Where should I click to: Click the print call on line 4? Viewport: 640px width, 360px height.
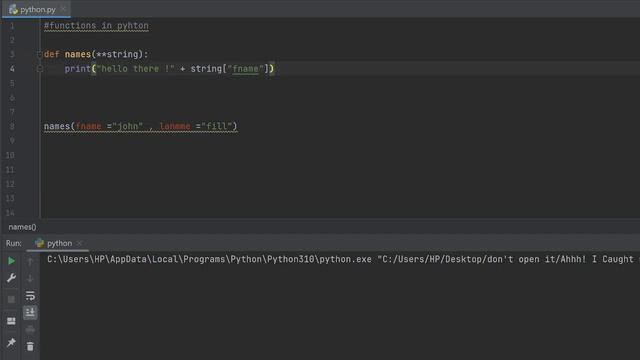click(78, 69)
